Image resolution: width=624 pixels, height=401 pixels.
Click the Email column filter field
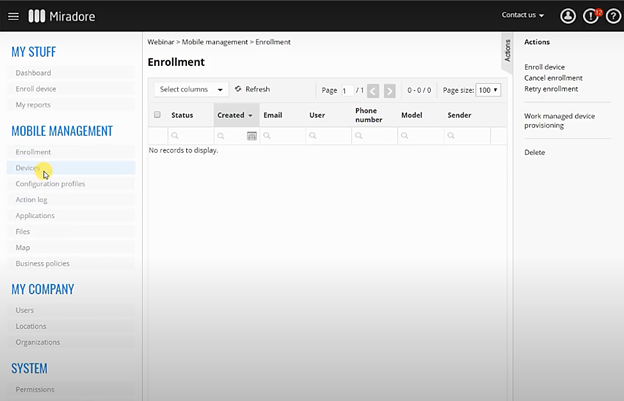click(282, 135)
